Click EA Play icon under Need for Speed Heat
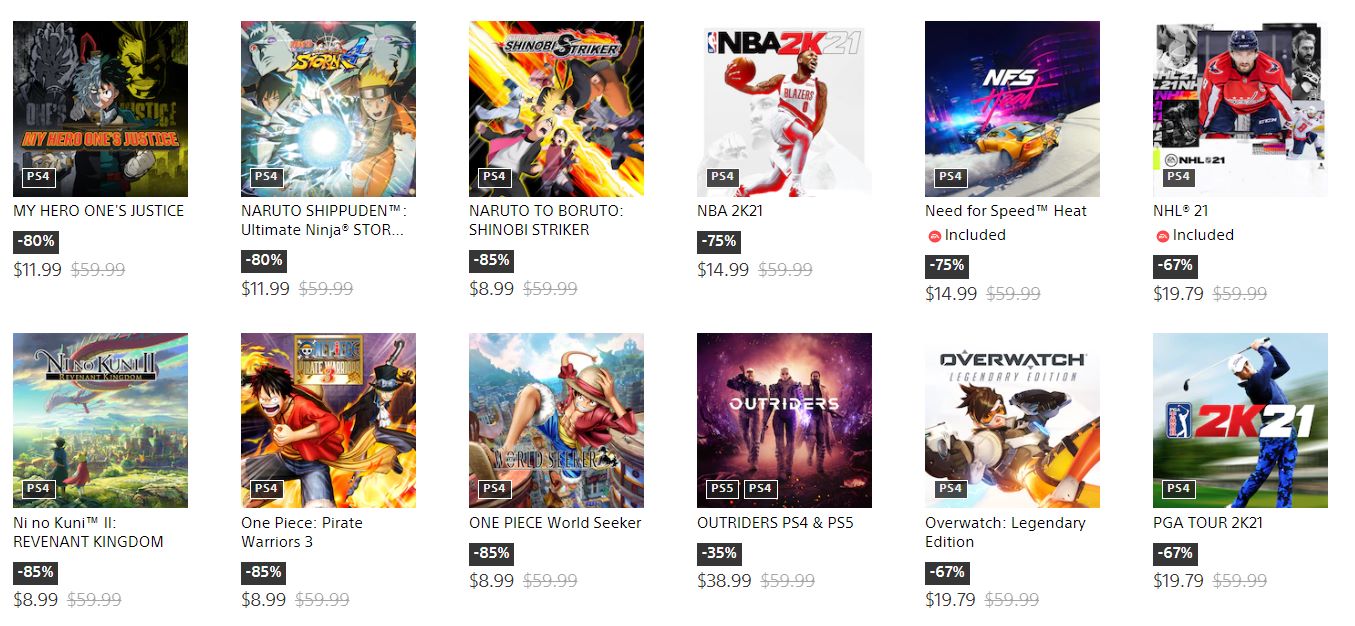 click(934, 236)
